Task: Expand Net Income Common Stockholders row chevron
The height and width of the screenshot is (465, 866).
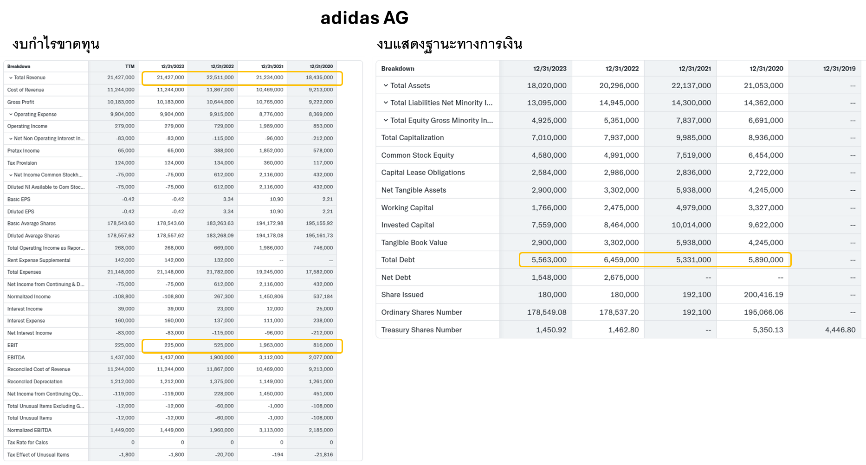Action: click(10, 175)
